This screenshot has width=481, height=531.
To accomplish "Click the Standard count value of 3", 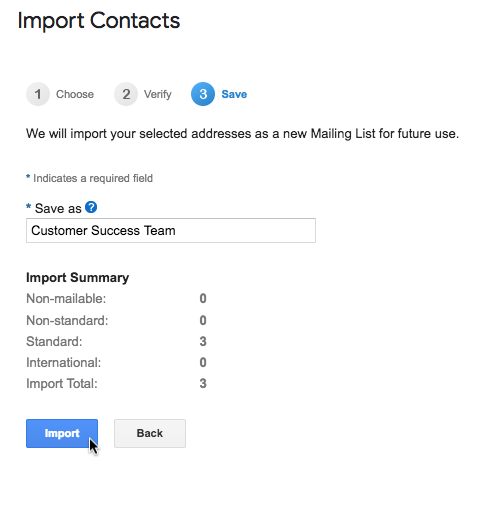I will click(203, 341).
